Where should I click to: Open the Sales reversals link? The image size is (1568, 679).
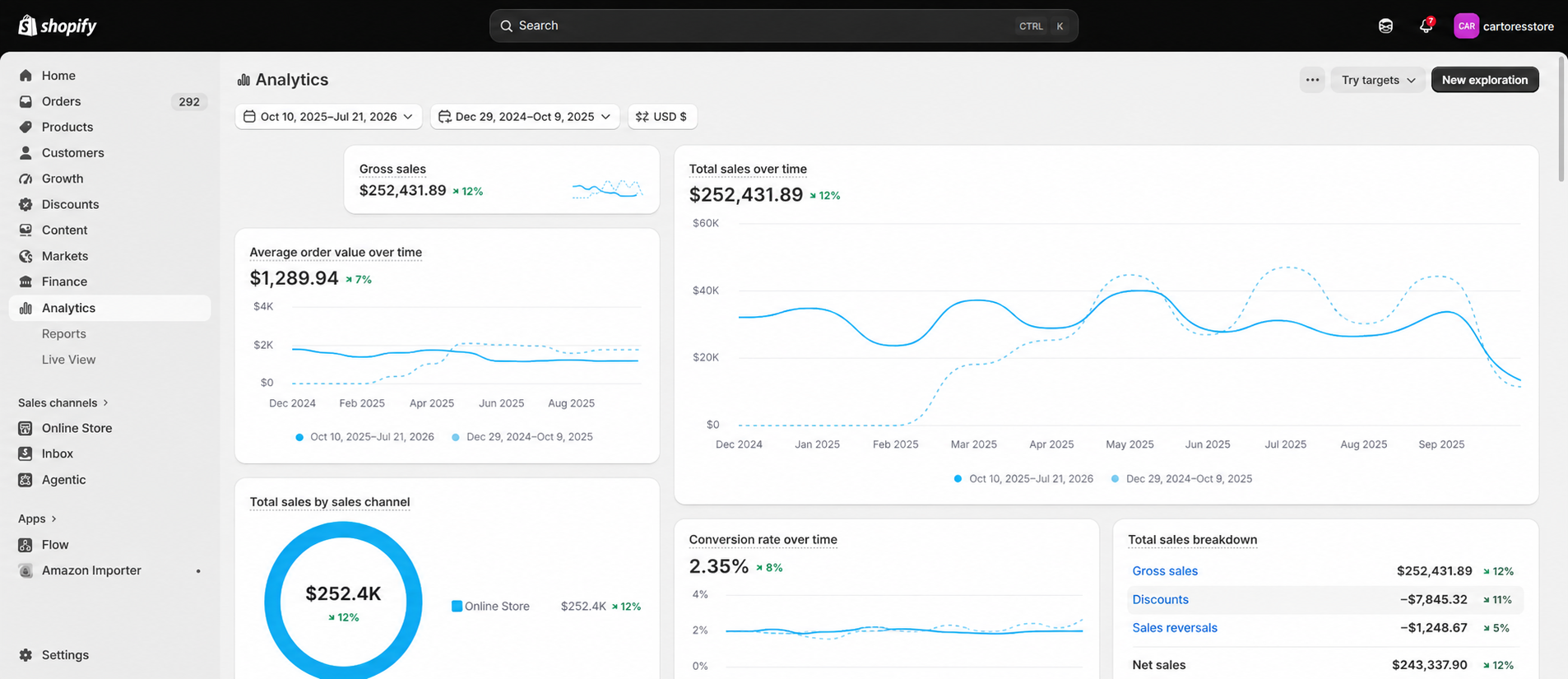pyautogui.click(x=1175, y=628)
